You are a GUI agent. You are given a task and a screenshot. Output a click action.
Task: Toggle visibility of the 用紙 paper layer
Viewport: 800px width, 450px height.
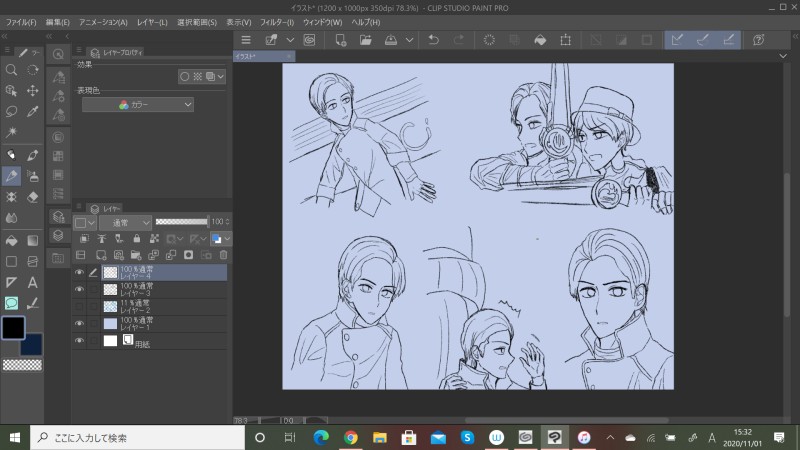tap(79, 341)
